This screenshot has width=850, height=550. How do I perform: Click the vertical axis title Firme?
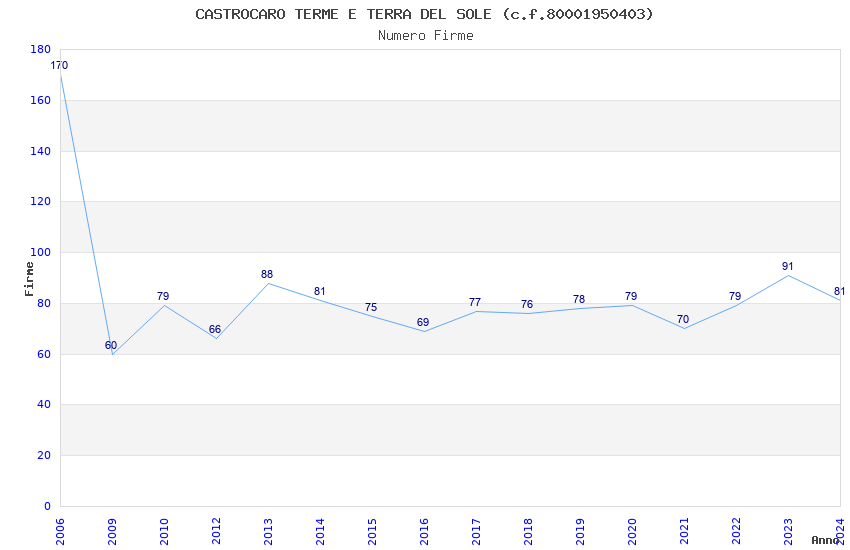[x=29, y=279]
